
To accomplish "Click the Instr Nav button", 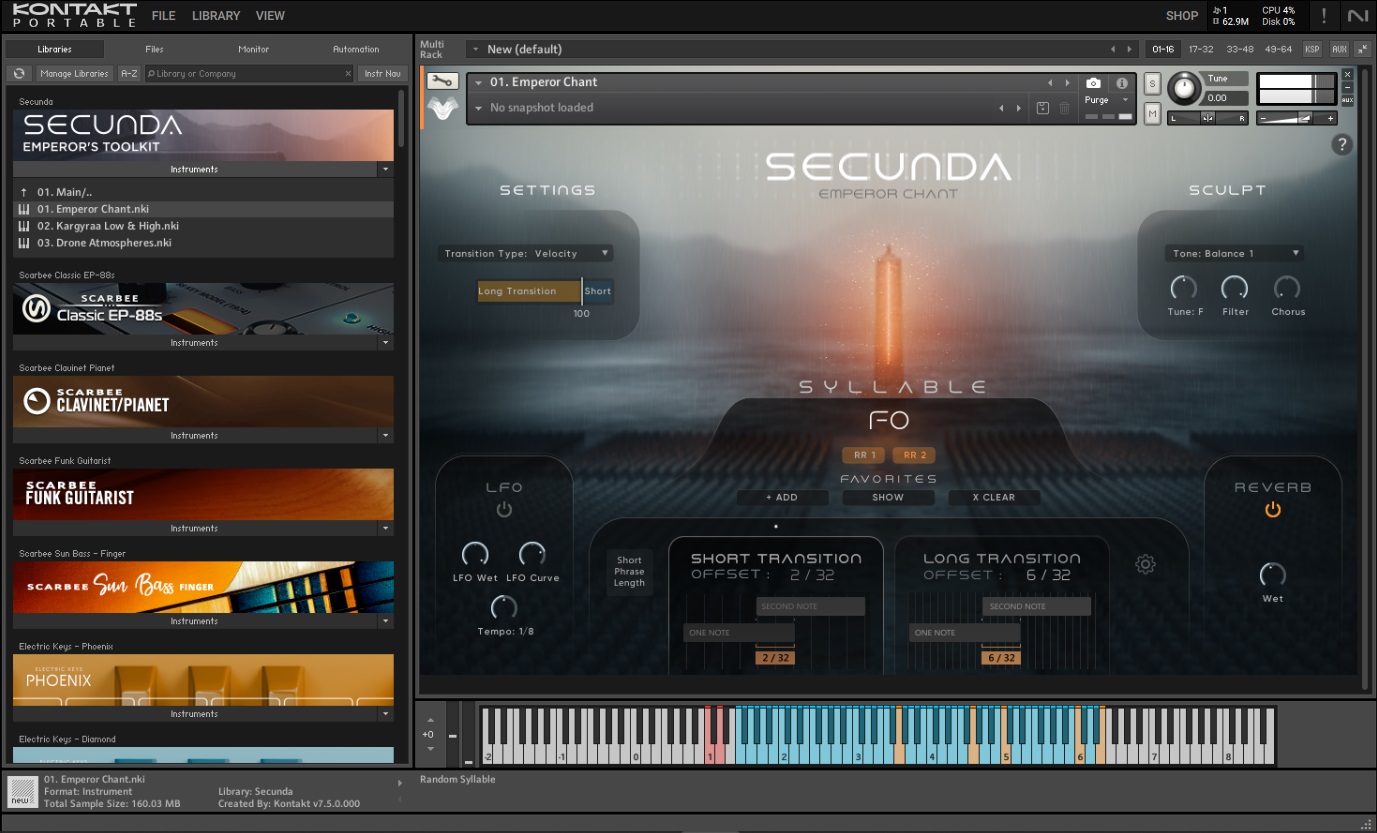I will click(x=382, y=73).
